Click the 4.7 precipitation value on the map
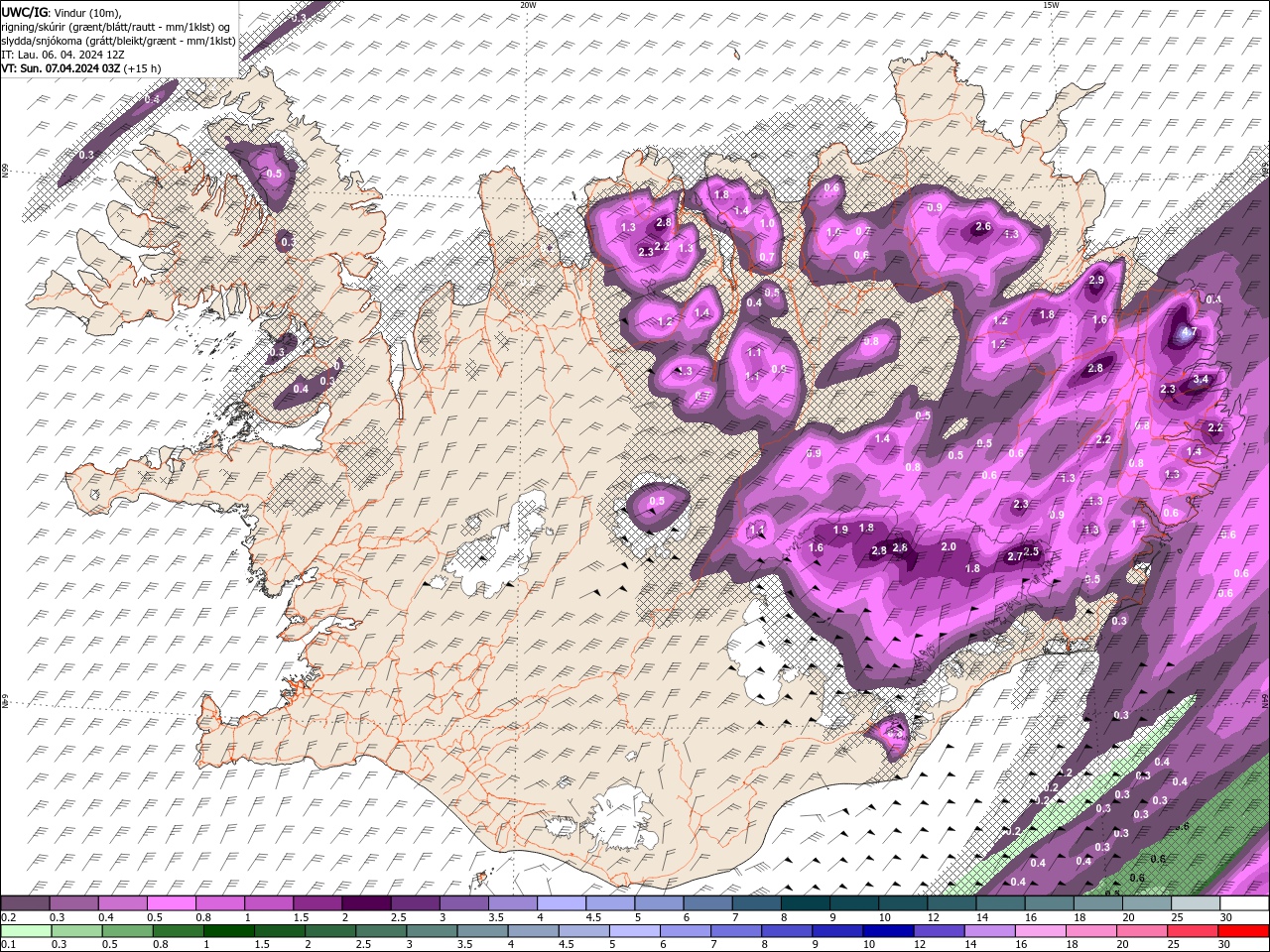The height and width of the screenshot is (952, 1270). pos(1191,332)
